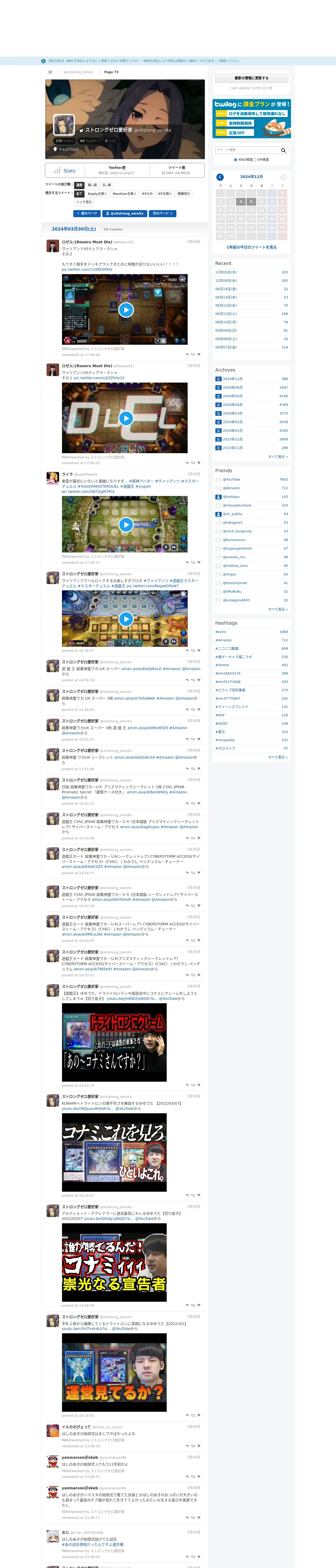
Task: Click 次のページ button
Action: click(163, 214)
